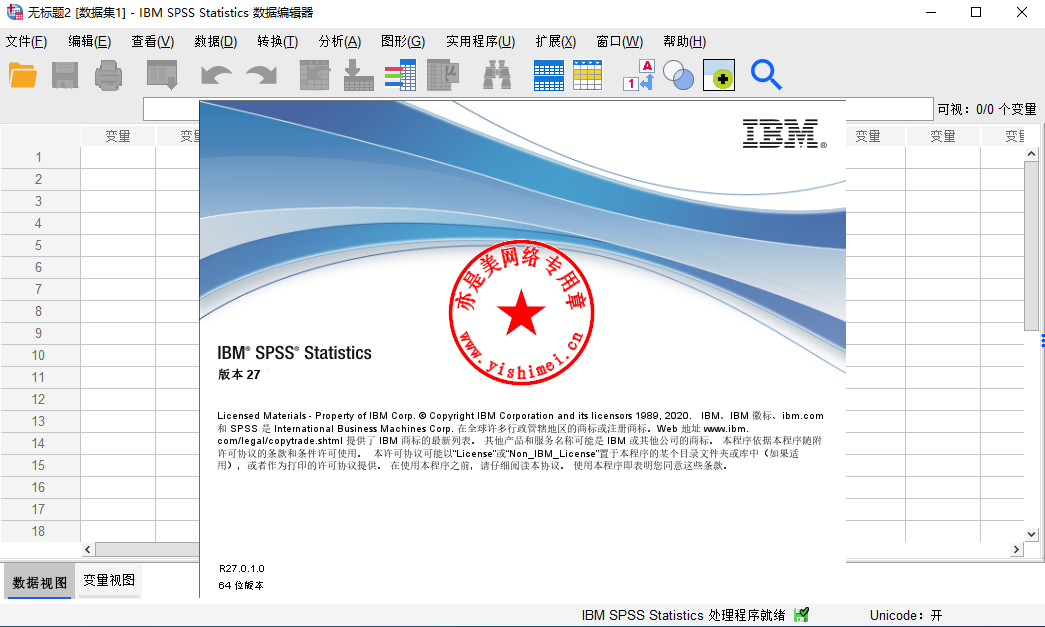
Task: Select row header 9
Action: coord(39,333)
